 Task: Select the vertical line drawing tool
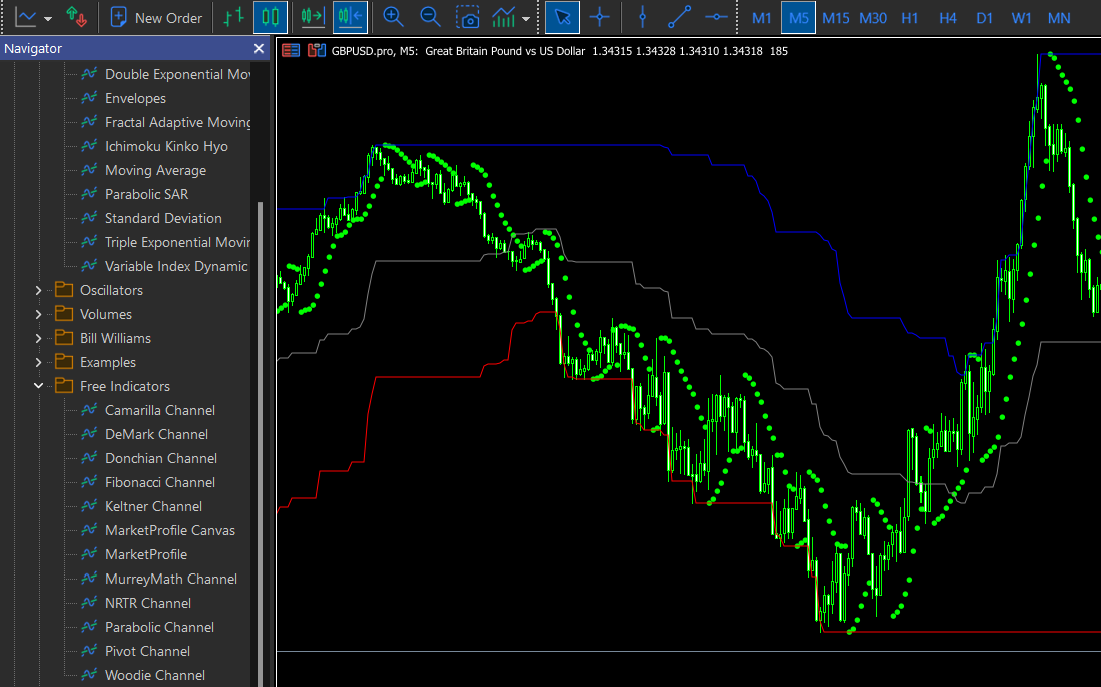click(642, 18)
